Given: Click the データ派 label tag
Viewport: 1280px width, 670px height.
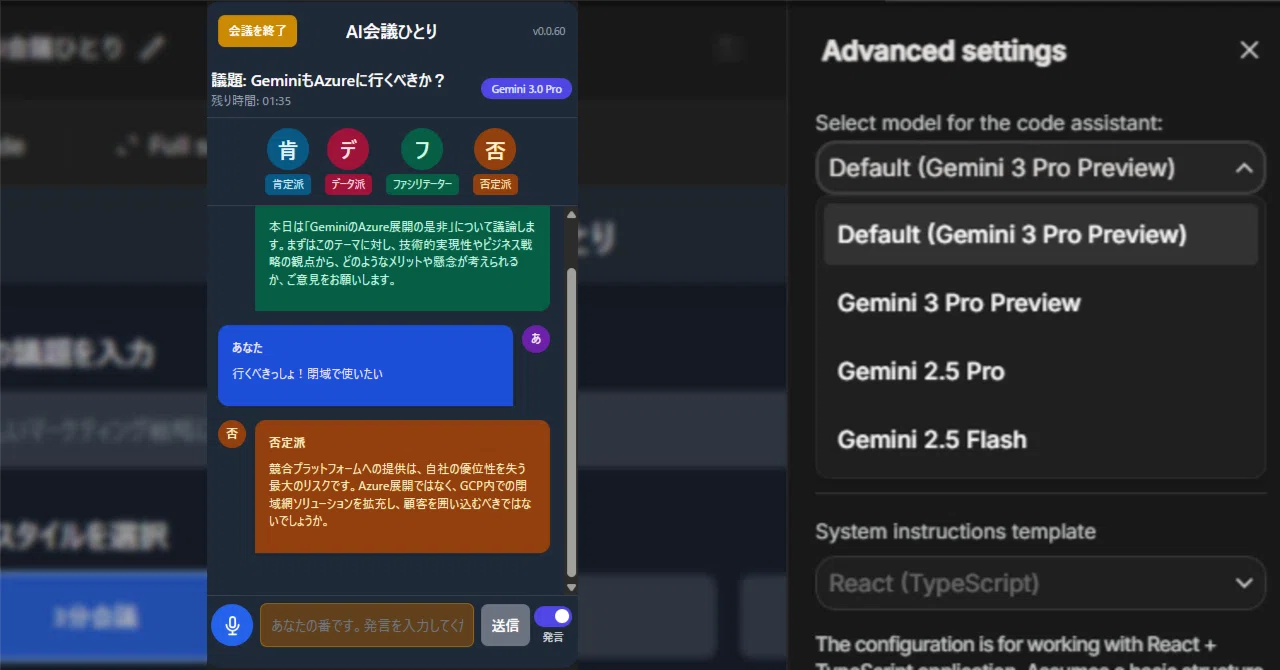Looking at the screenshot, I should [x=348, y=185].
